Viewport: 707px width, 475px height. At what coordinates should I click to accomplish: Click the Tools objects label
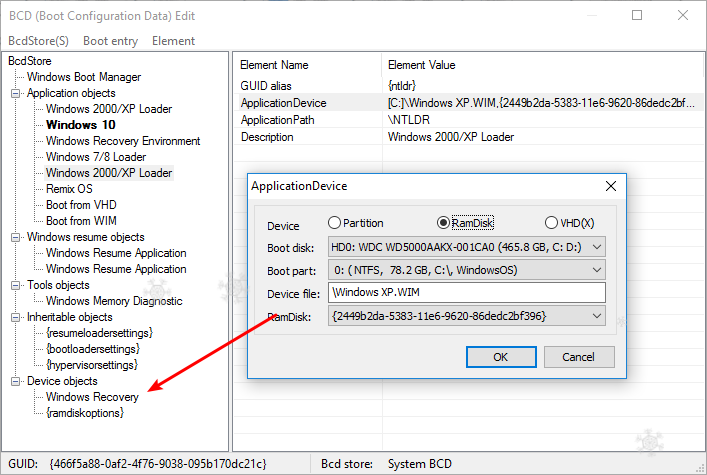(58, 286)
